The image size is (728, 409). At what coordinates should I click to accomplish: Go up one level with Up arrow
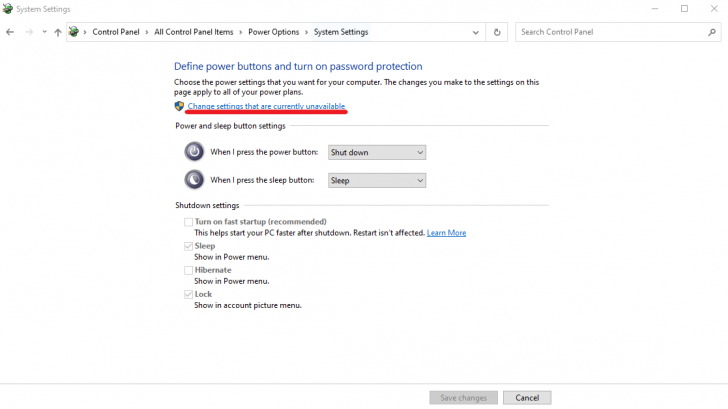[x=58, y=32]
